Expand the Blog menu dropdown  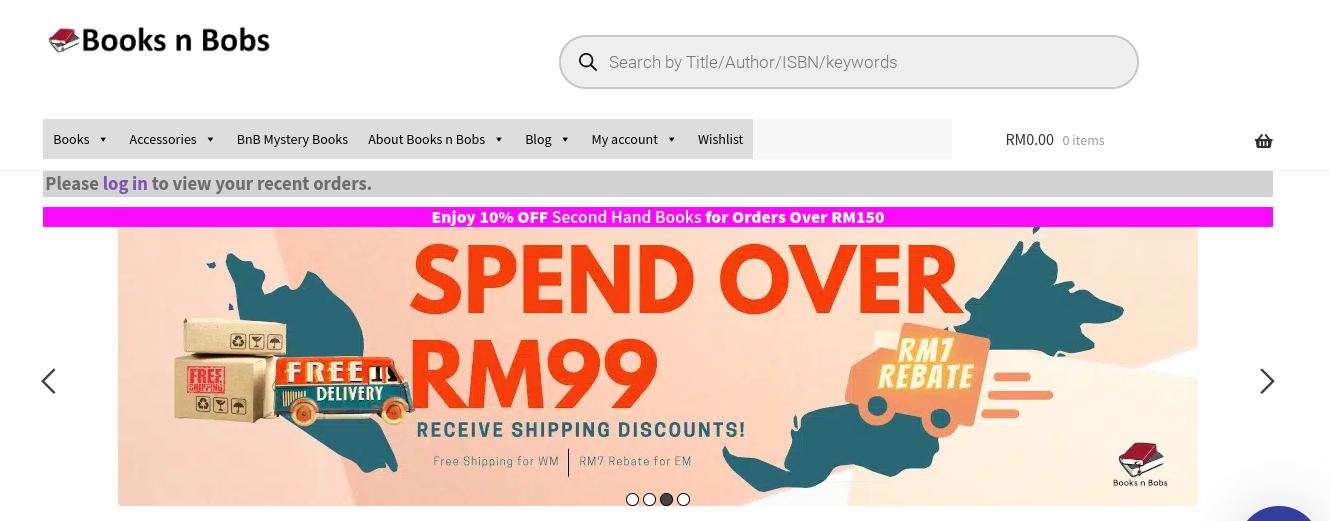(x=547, y=139)
